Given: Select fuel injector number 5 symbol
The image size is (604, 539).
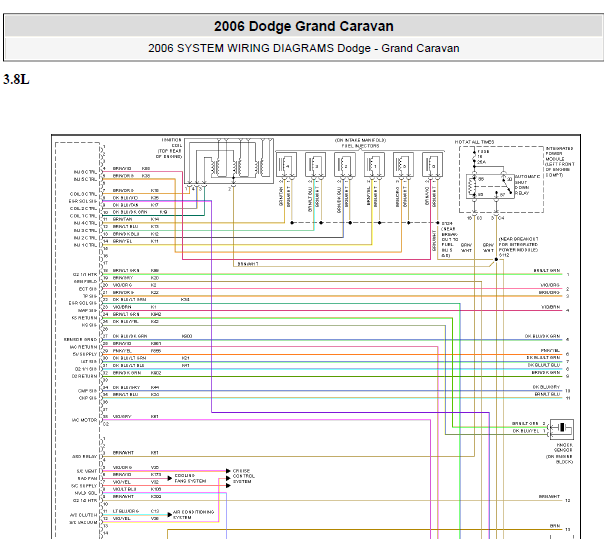Looking at the screenshot, I should [x=403, y=165].
